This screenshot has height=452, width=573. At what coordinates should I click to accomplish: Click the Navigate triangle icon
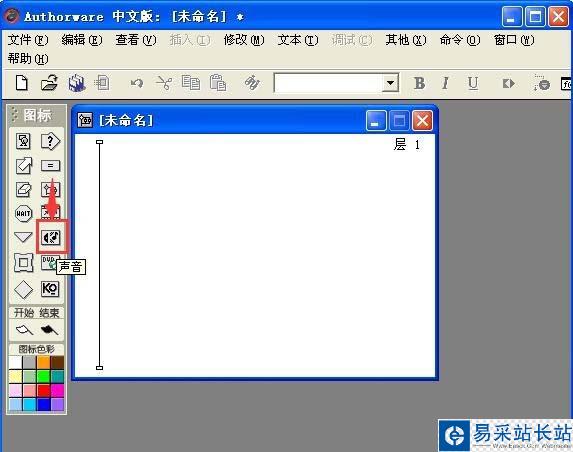(23, 238)
